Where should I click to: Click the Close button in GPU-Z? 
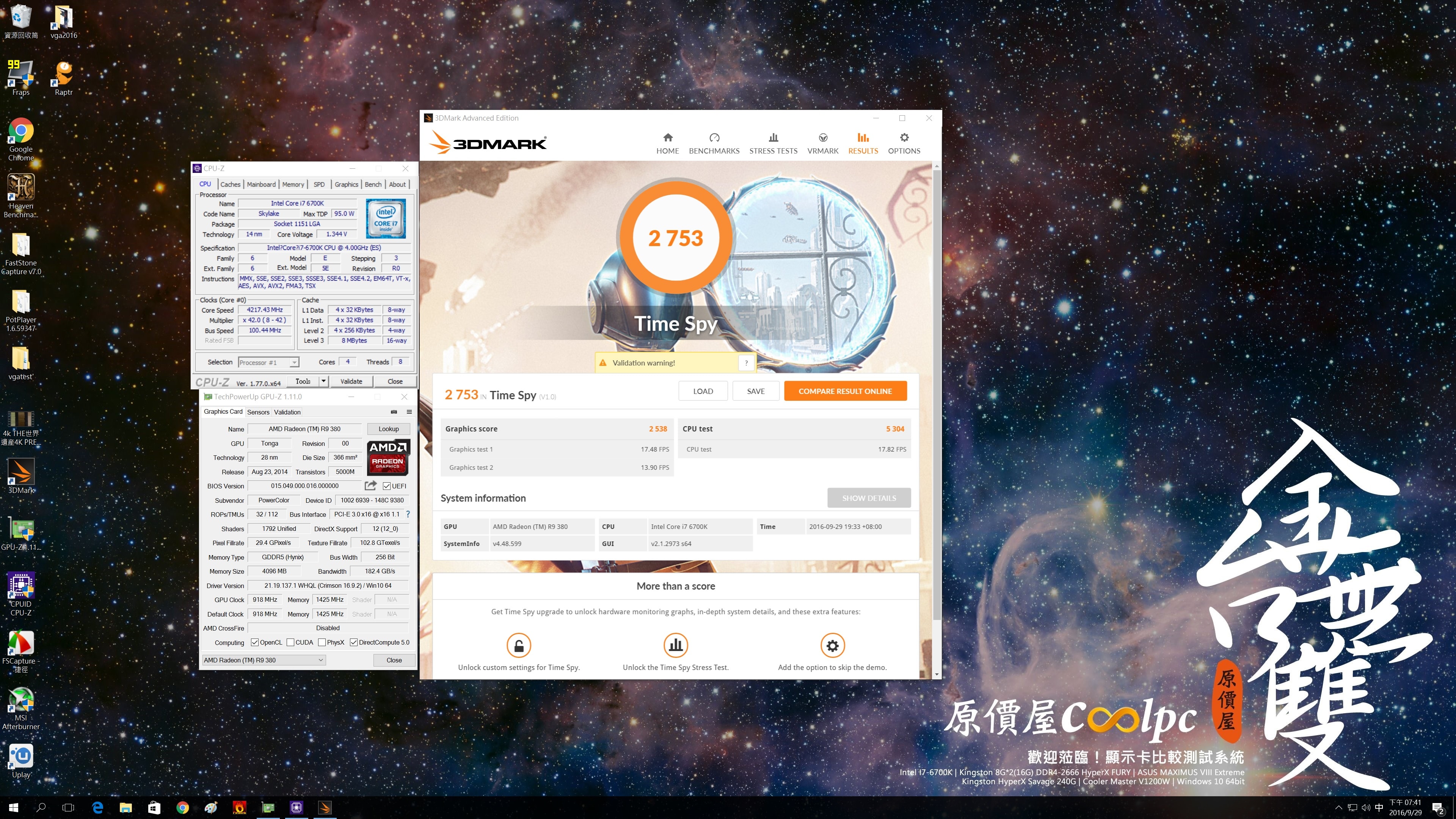tap(394, 660)
